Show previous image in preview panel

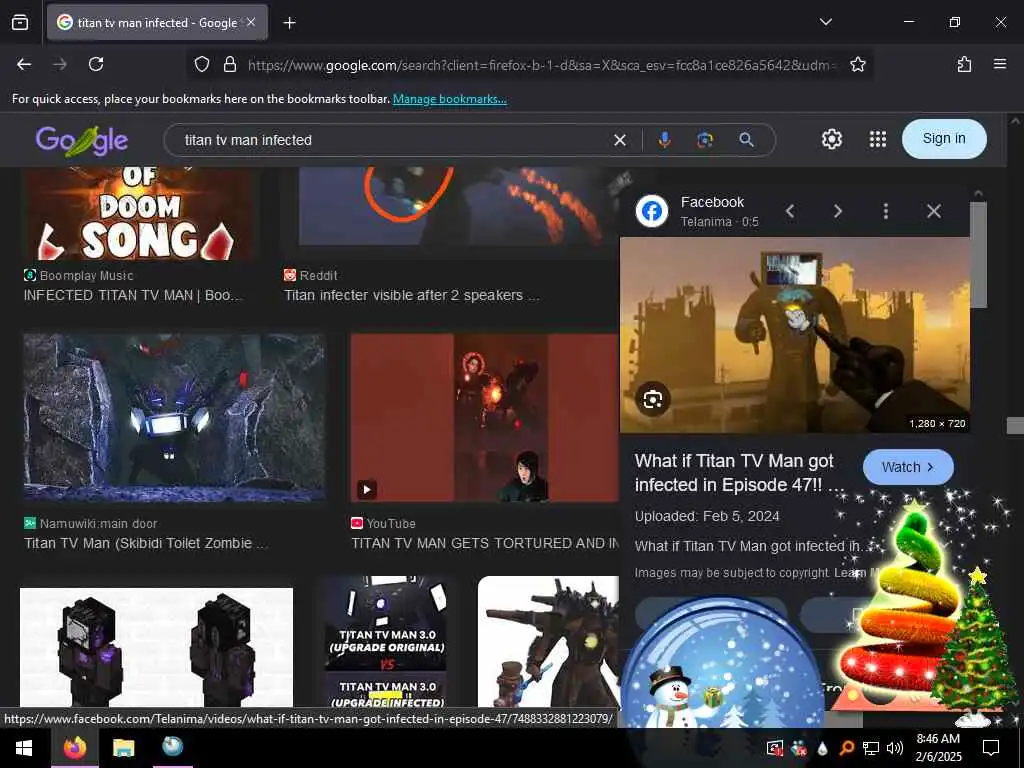[x=790, y=211]
